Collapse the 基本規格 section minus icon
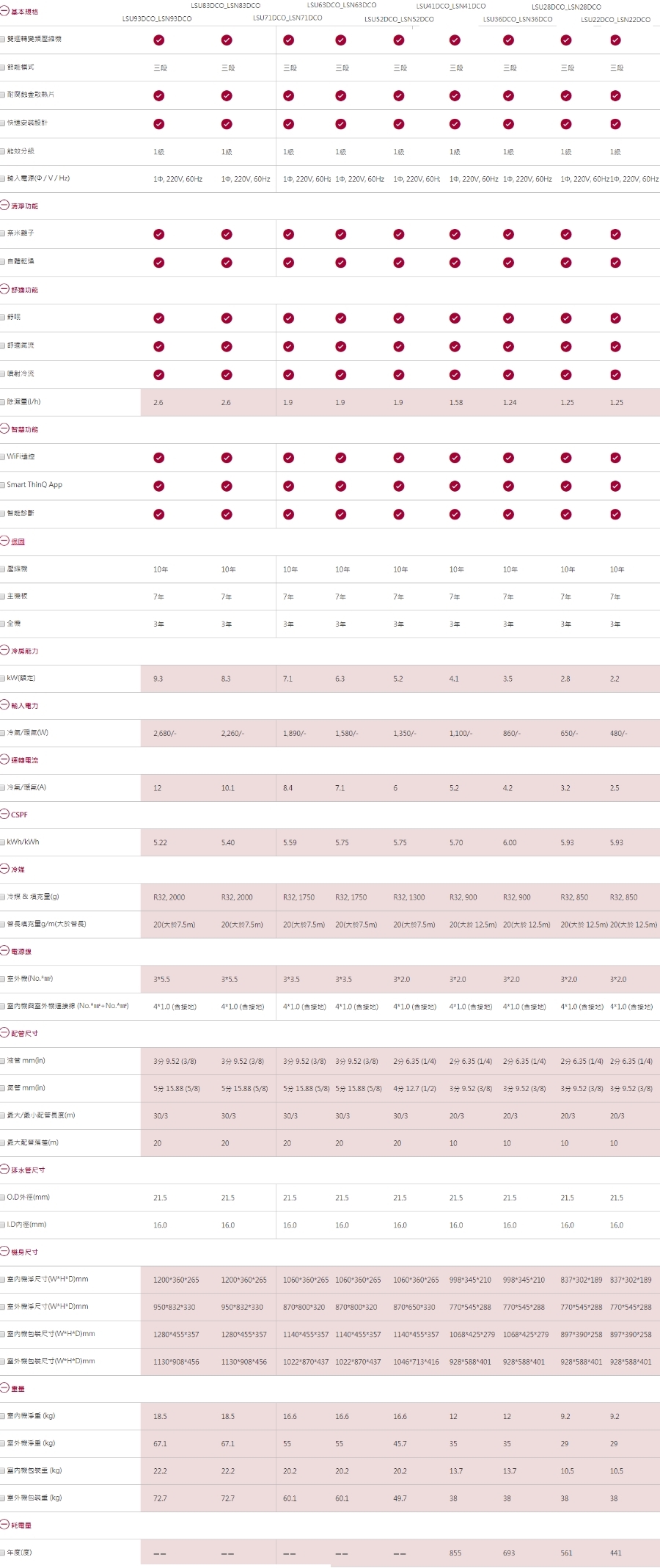The width and height of the screenshot is (660, 1568). tap(4, 12)
